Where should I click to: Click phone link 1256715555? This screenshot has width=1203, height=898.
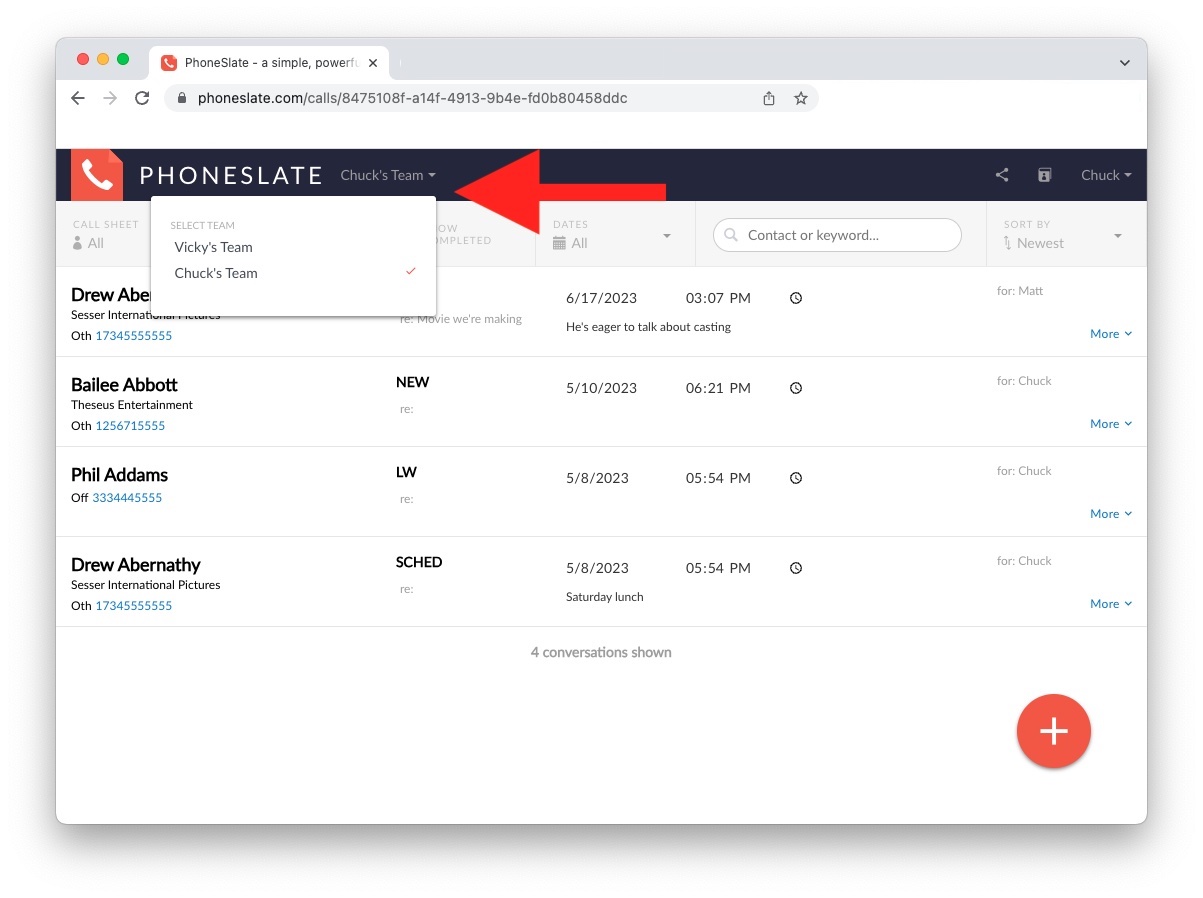coord(130,426)
